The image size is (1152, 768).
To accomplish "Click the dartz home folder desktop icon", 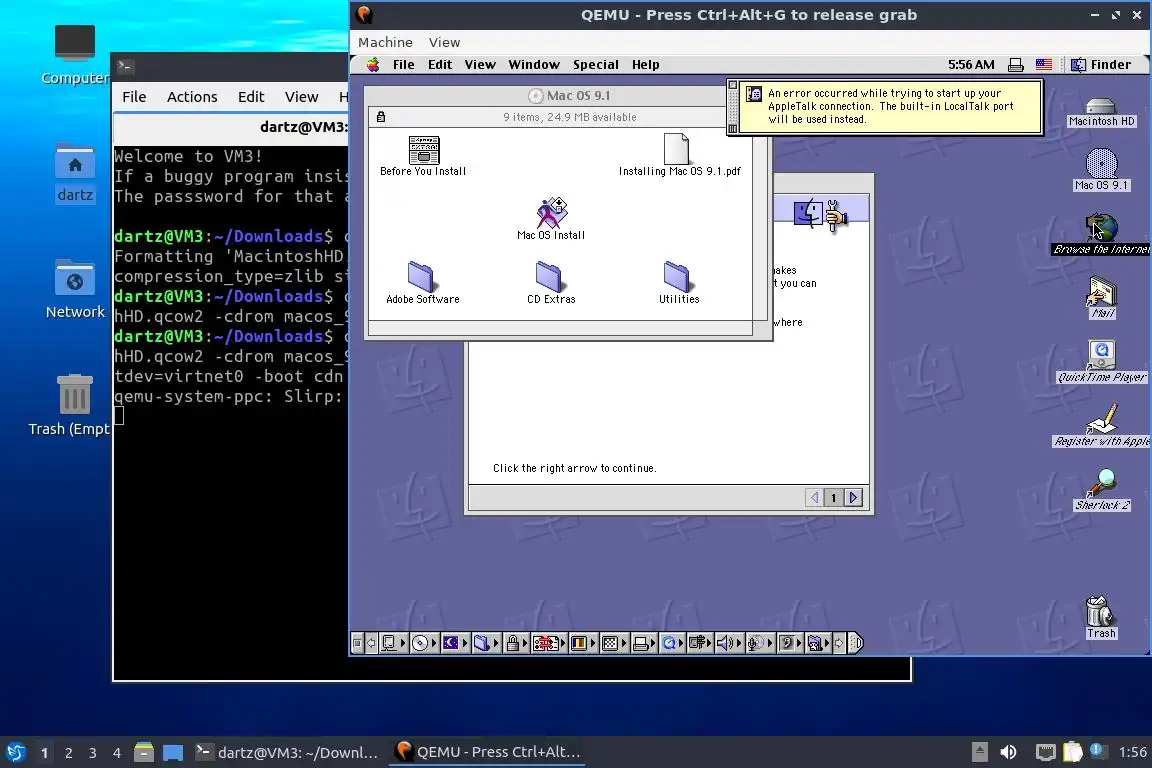I will [x=75, y=173].
